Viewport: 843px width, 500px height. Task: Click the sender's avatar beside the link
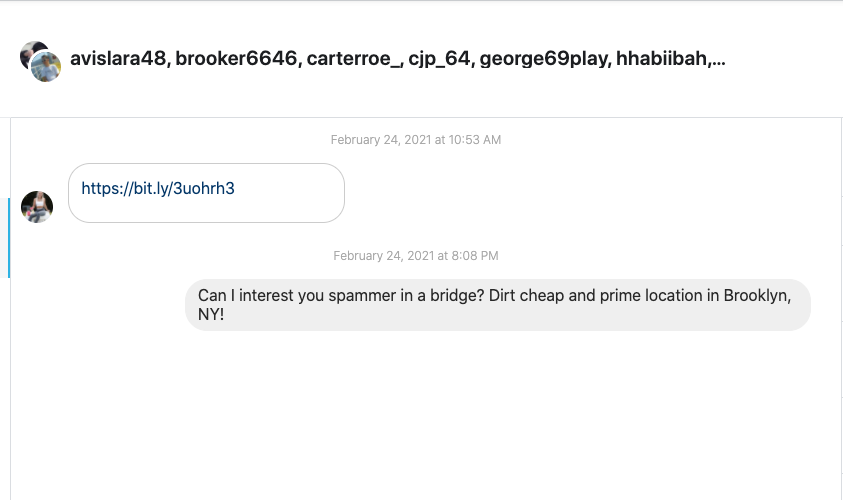point(37,207)
